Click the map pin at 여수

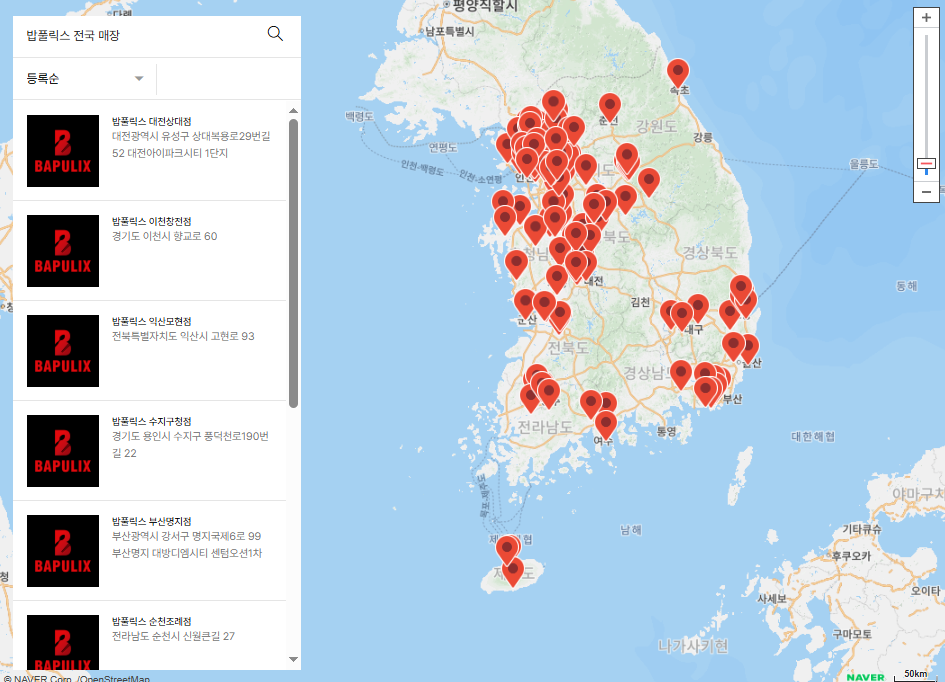pos(606,424)
